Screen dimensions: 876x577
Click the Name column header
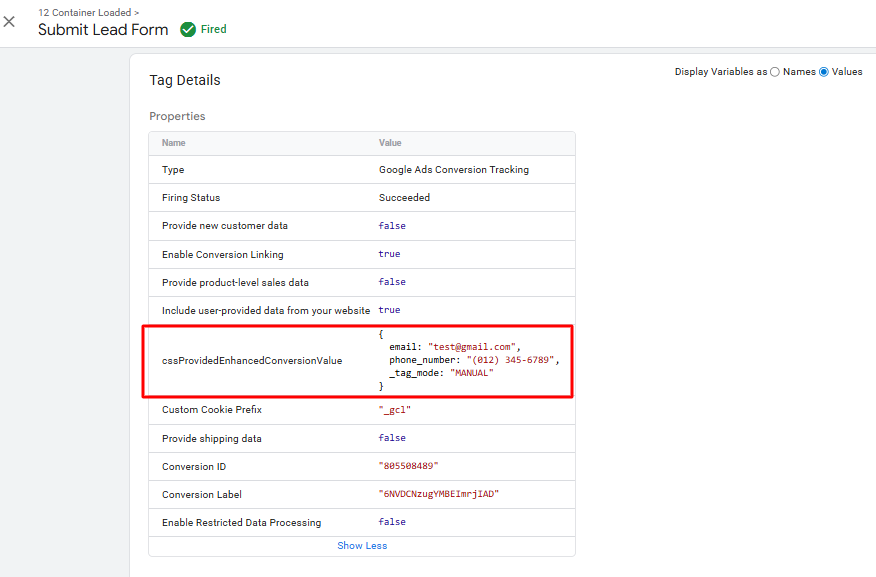click(x=173, y=142)
